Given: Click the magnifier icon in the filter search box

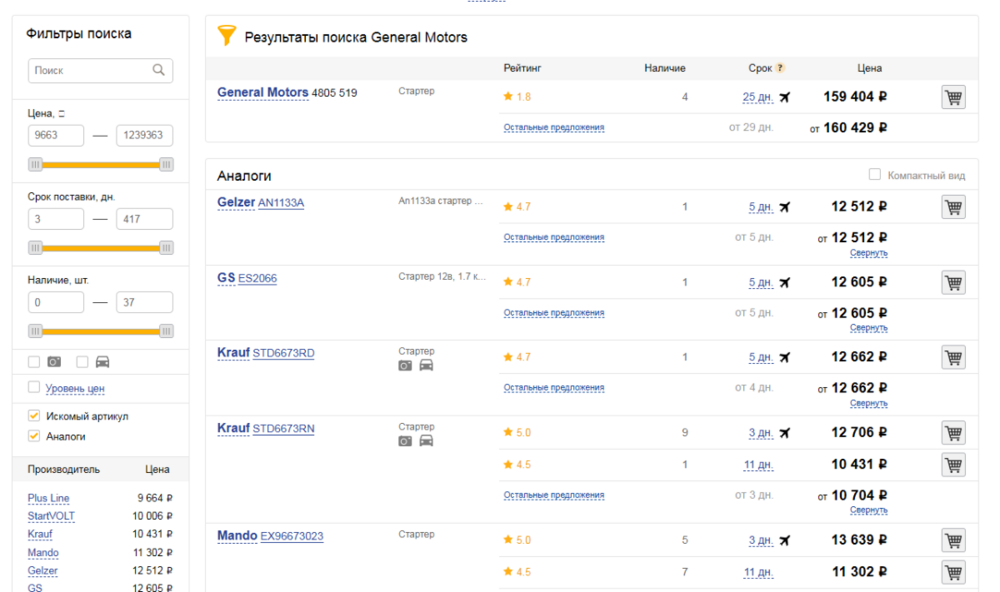Looking at the screenshot, I should point(158,70).
